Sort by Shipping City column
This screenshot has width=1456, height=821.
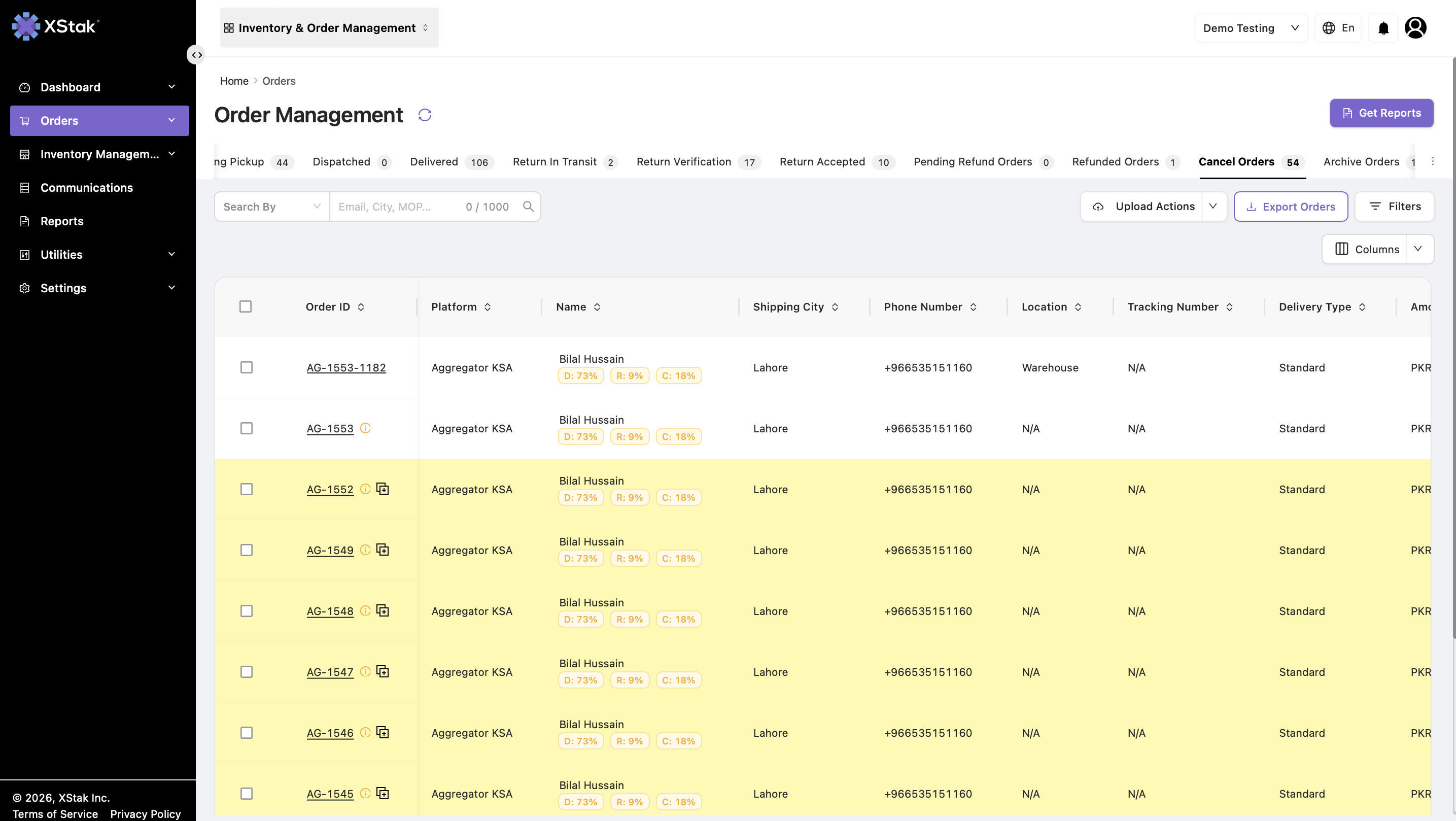point(835,307)
